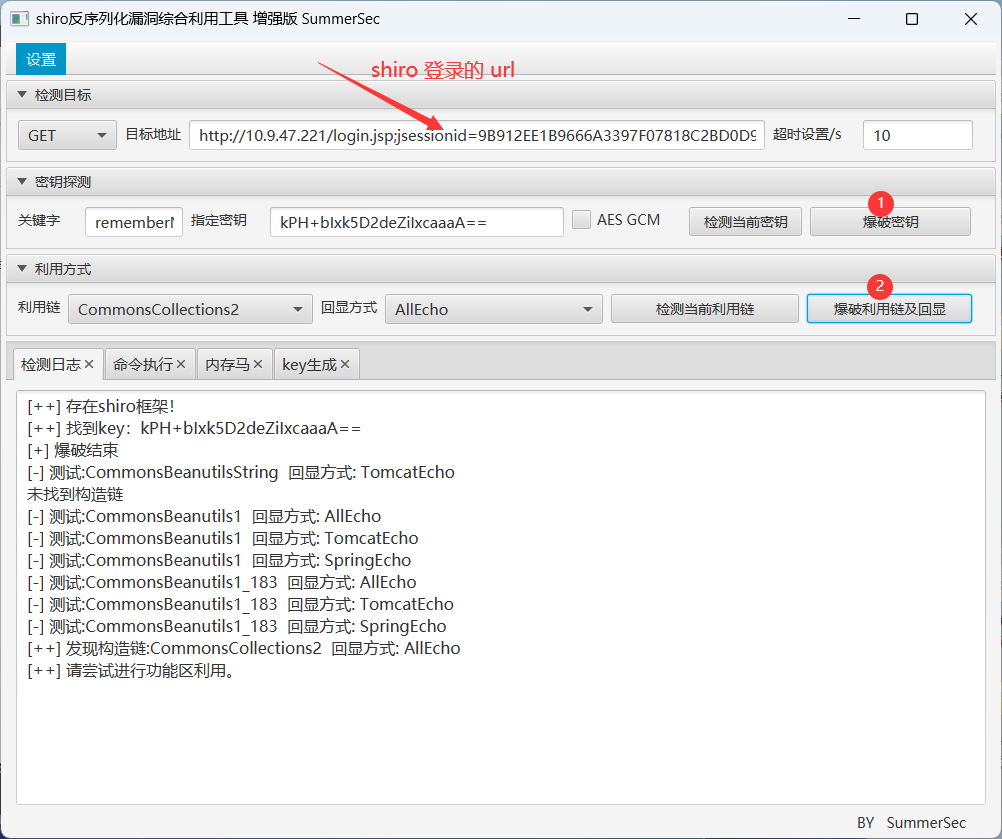Maximize the shiro tool window
This screenshot has height=839, width=1002.
click(912, 19)
